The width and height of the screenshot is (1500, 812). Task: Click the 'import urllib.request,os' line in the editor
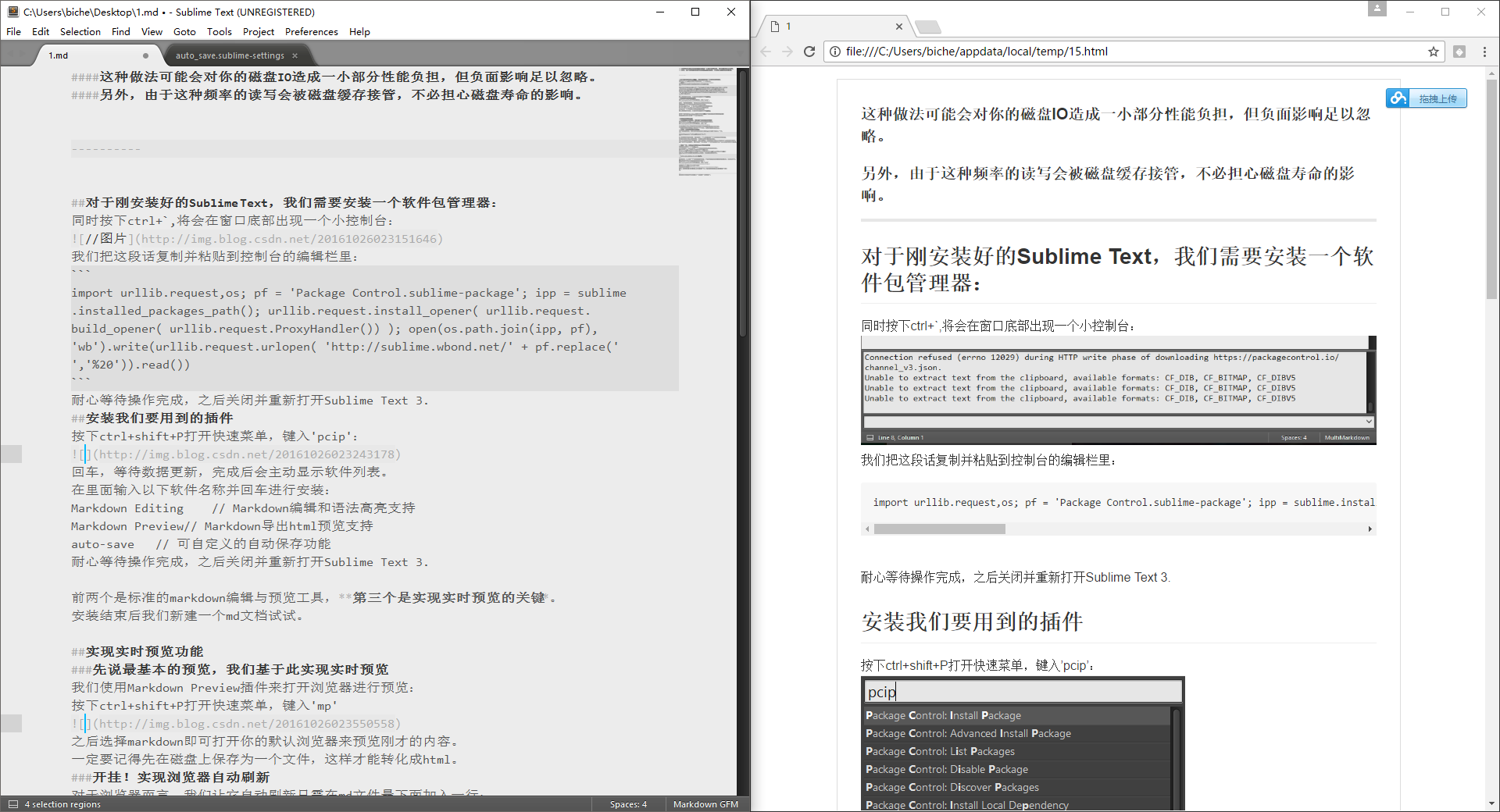pos(348,293)
